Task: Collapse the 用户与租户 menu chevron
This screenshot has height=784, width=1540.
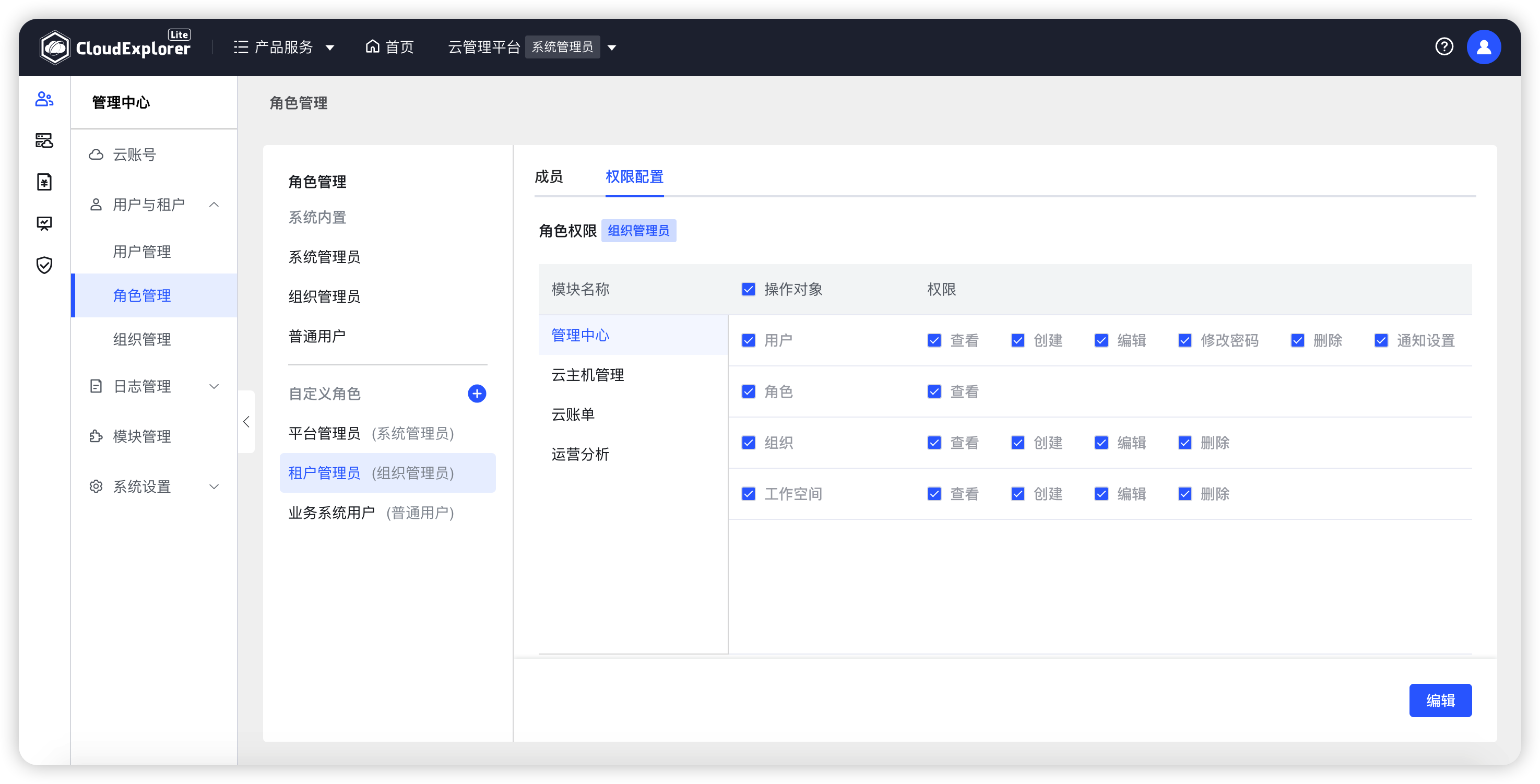Action: click(x=214, y=205)
